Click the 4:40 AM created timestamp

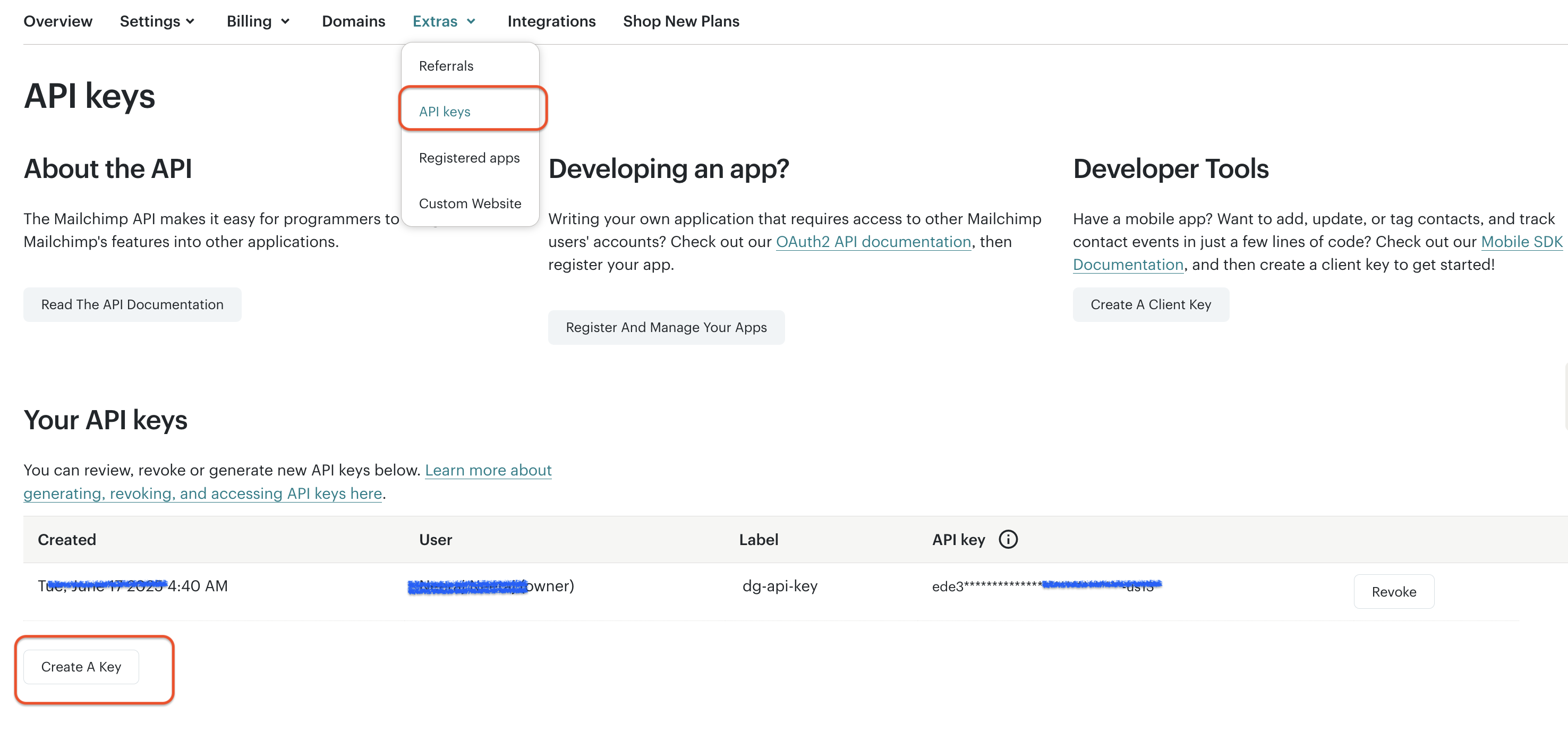click(133, 586)
